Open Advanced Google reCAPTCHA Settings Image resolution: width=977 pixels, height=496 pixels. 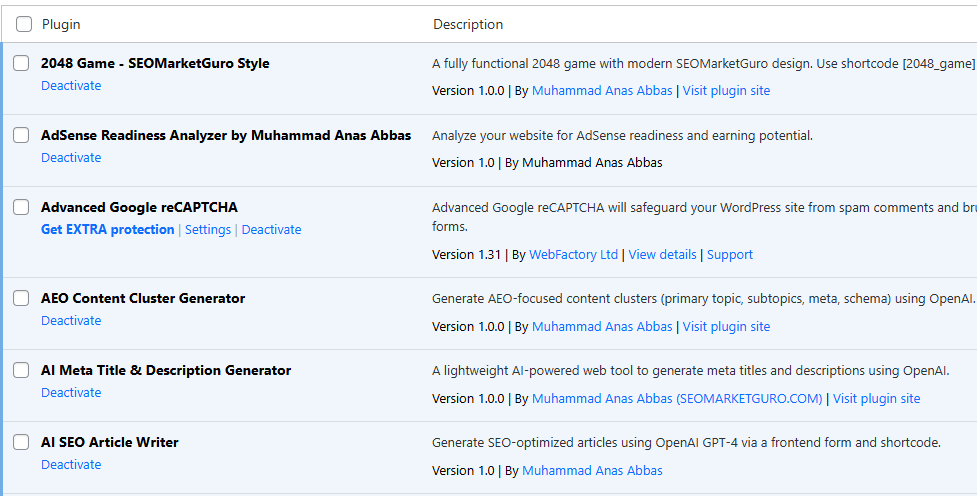[208, 230]
